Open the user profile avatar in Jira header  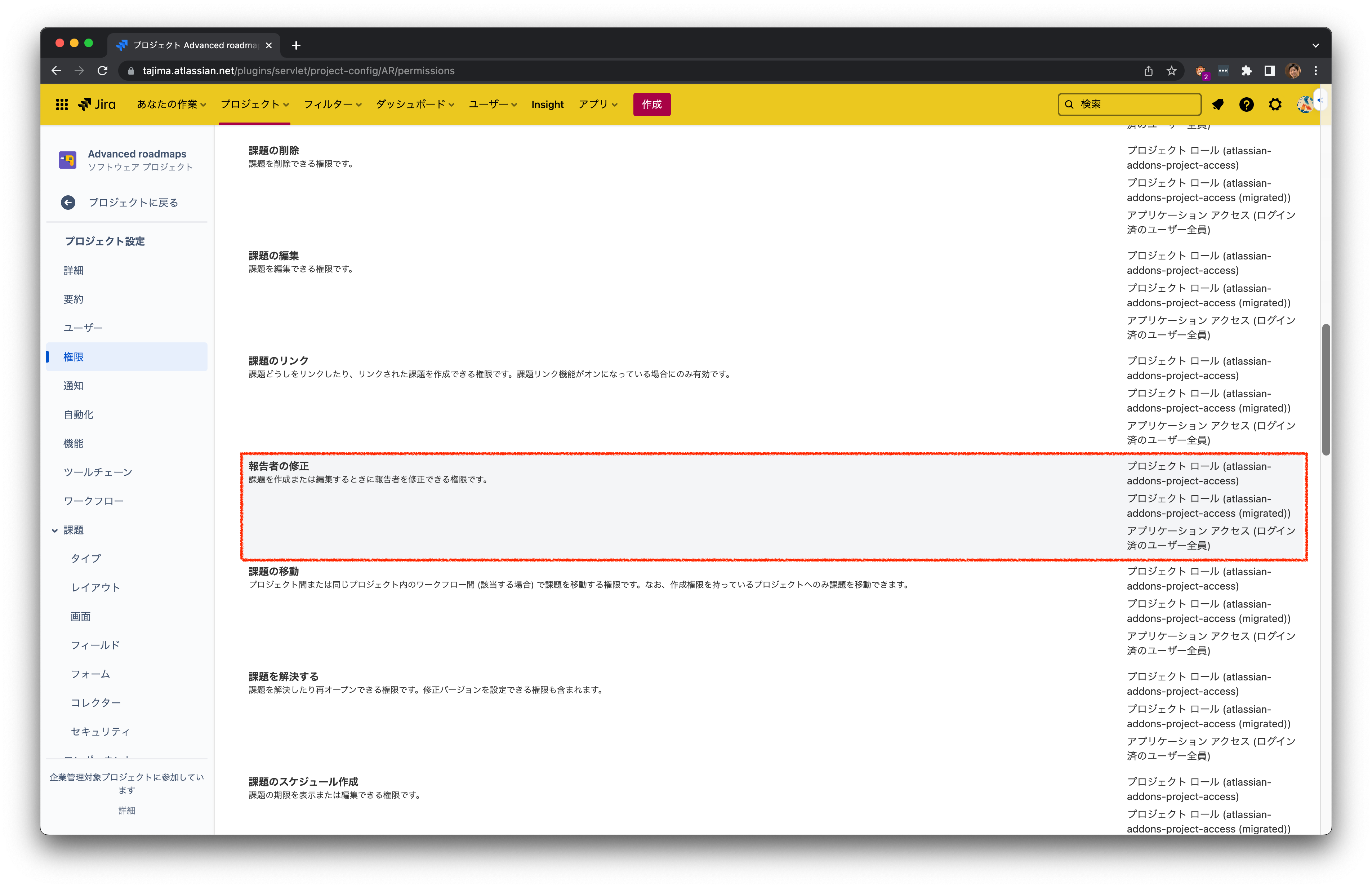tap(1305, 105)
